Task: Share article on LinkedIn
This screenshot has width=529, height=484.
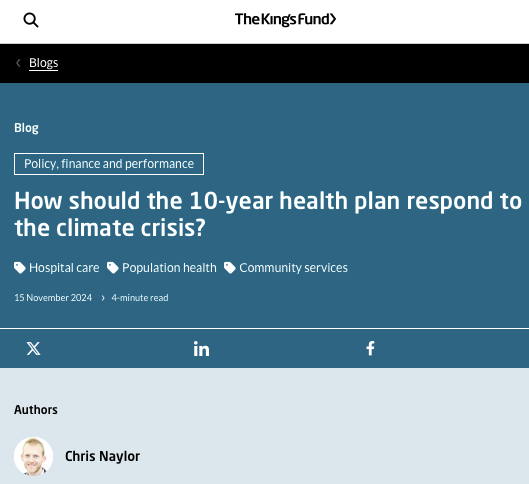Action: point(201,348)
